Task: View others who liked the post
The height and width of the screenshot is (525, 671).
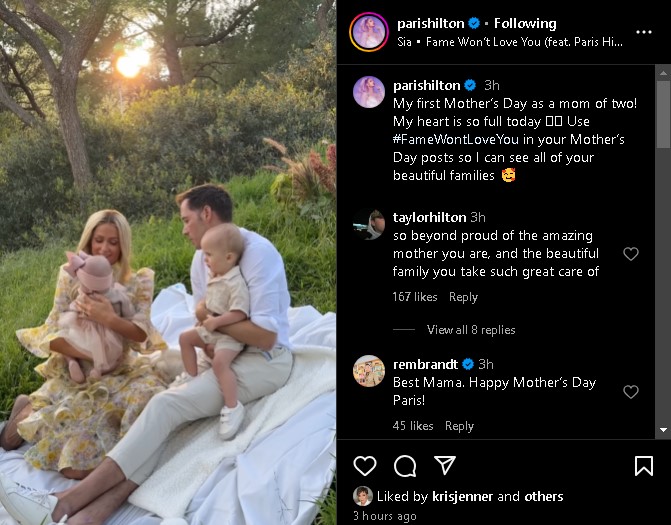Action: pos(544,496)
